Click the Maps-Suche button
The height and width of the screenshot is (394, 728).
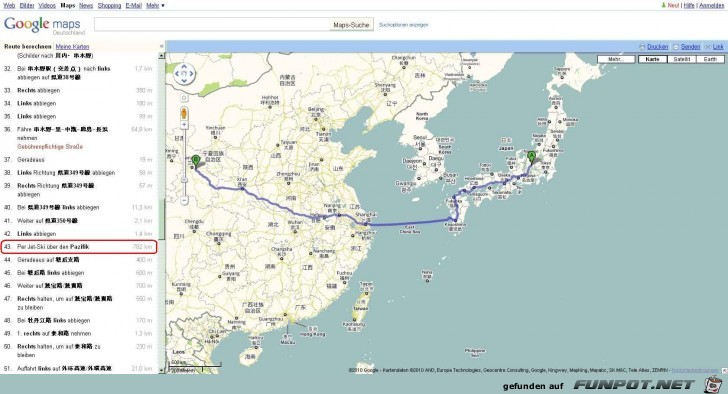pos(351,25)
